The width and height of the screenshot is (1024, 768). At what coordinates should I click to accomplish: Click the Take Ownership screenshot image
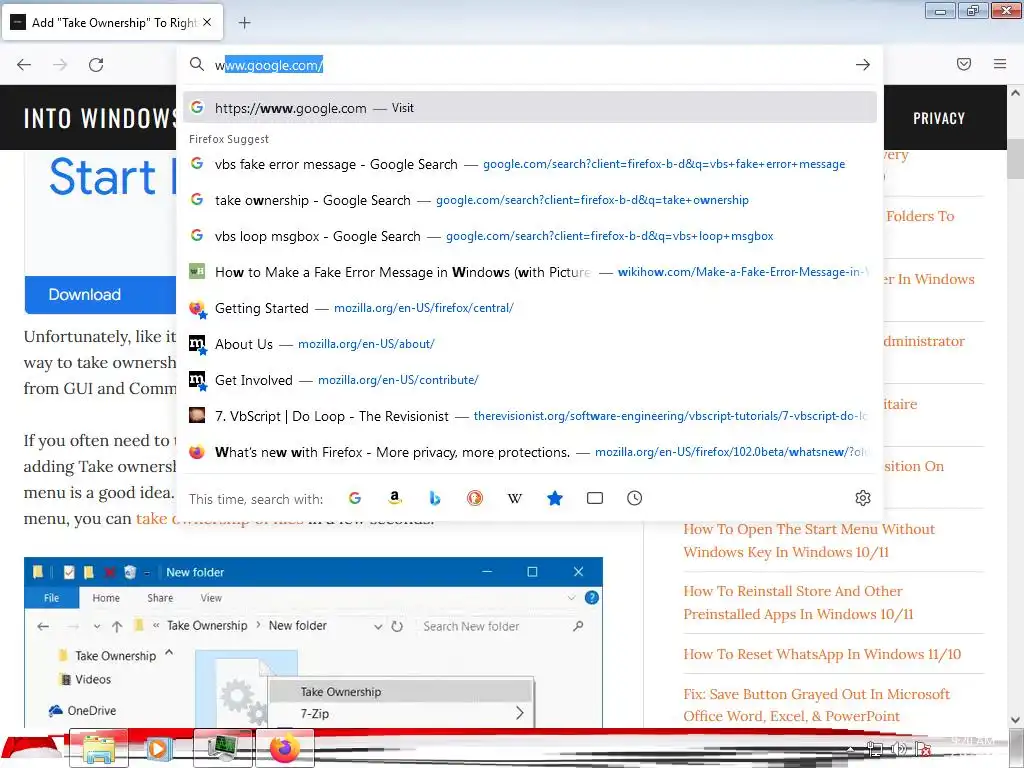pyautogui.click(x=313, y=643)
